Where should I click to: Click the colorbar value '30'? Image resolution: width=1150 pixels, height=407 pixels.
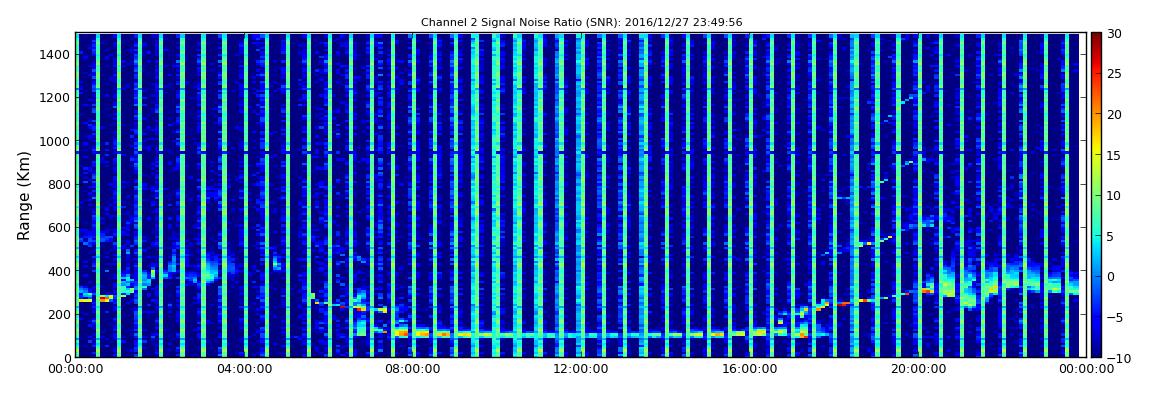1115,33
